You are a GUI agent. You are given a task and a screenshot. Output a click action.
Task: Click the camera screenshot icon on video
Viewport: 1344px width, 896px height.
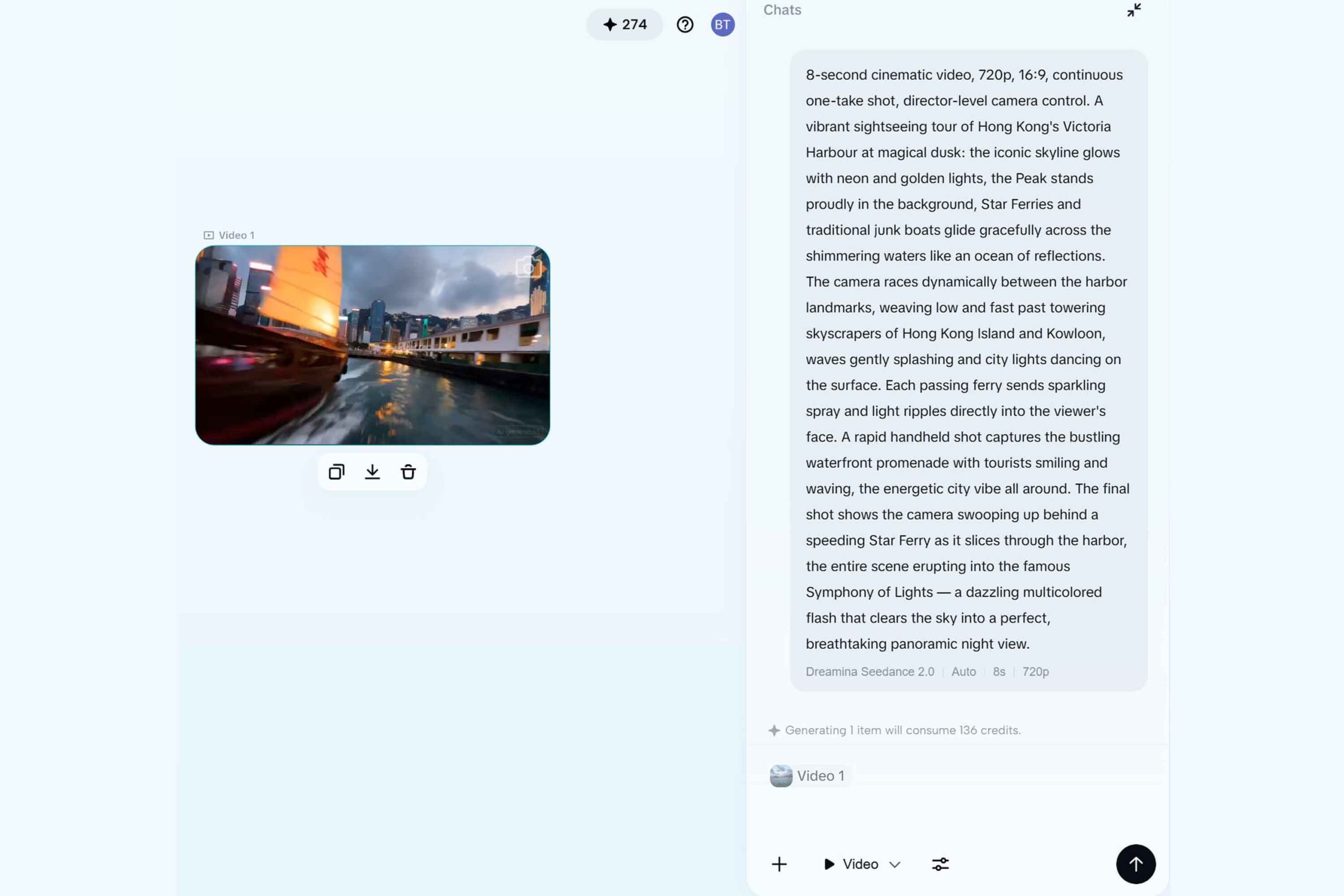click(x=528, y=267)
